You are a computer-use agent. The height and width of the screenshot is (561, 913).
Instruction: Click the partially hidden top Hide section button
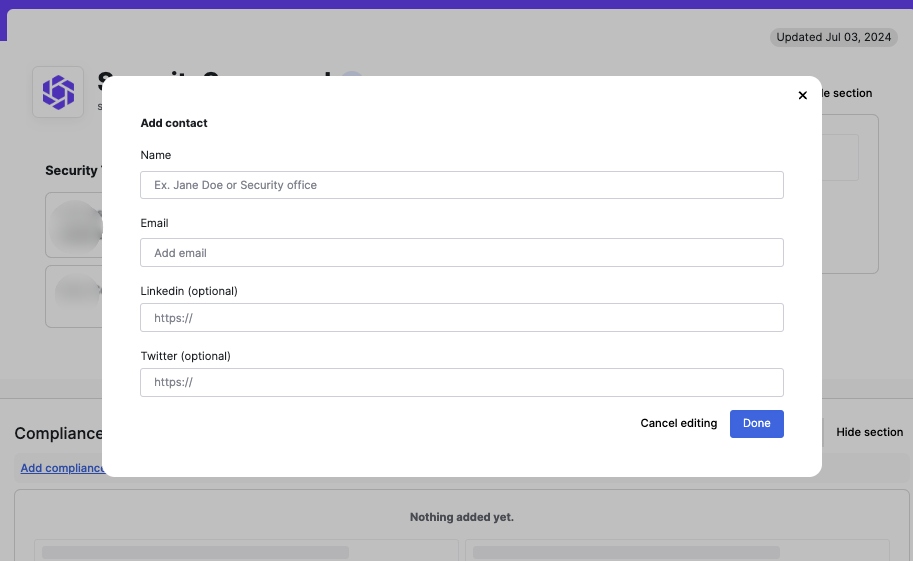847,93
